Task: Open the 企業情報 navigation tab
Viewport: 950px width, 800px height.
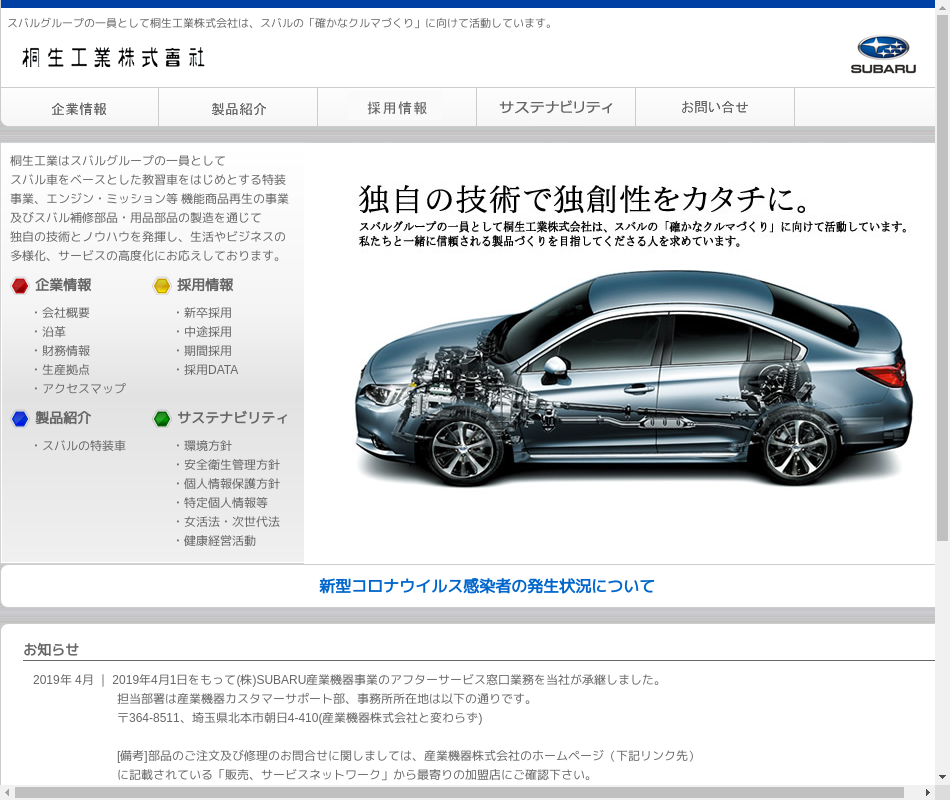Action: [80, 108]
